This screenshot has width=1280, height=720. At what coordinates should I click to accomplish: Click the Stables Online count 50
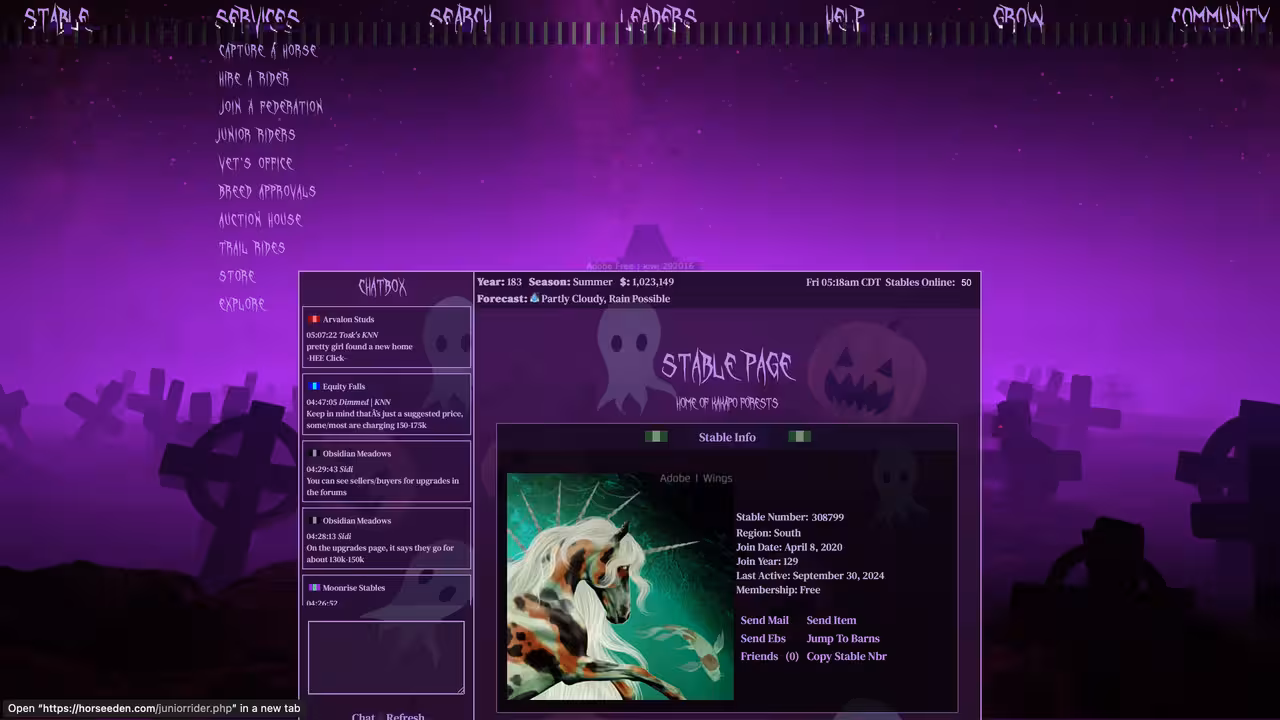pos(966,282)
